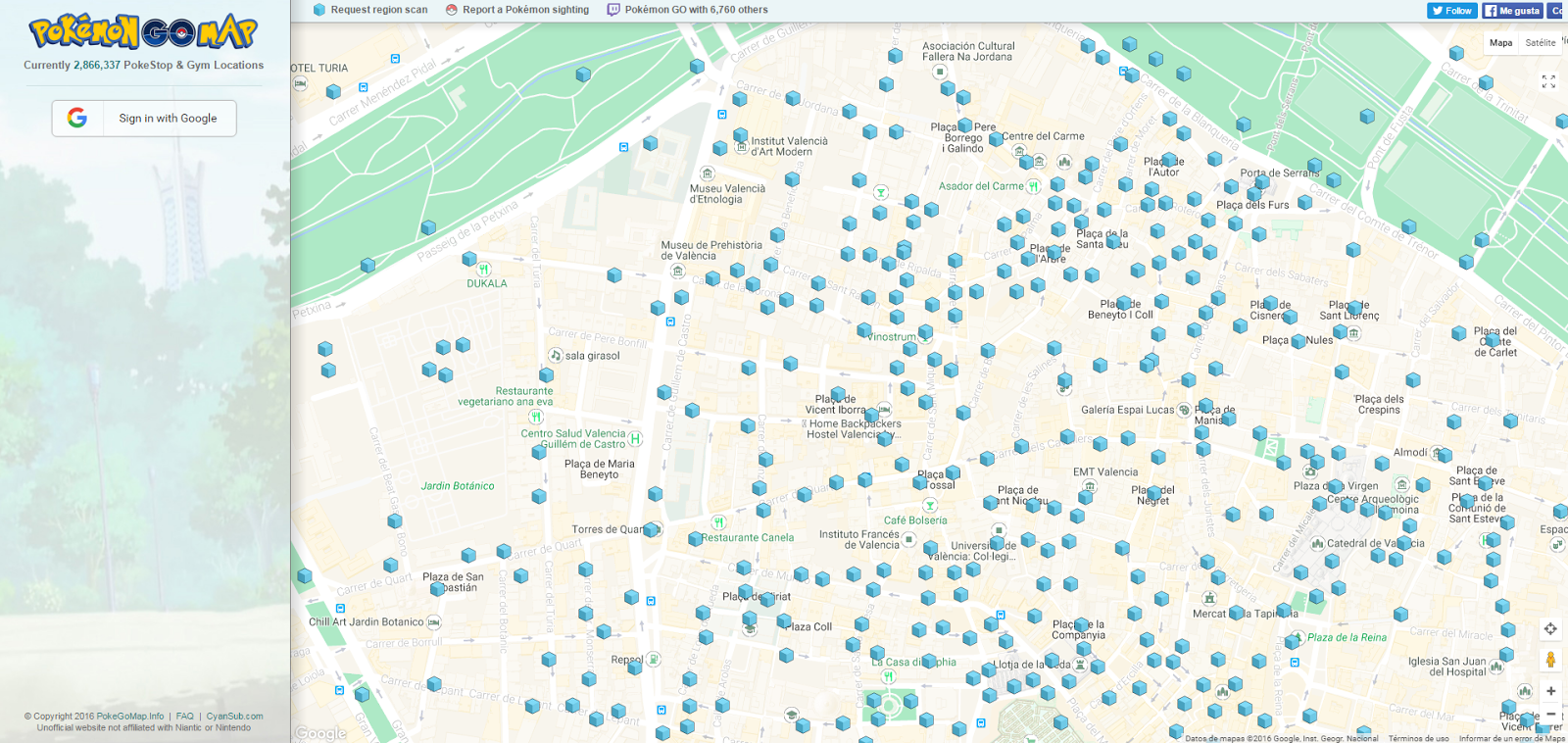Click the PokeStop cube beside Institut Valencià d'Art Modern
Screen dimensions: 1568x743
click(x=741, y=137)
